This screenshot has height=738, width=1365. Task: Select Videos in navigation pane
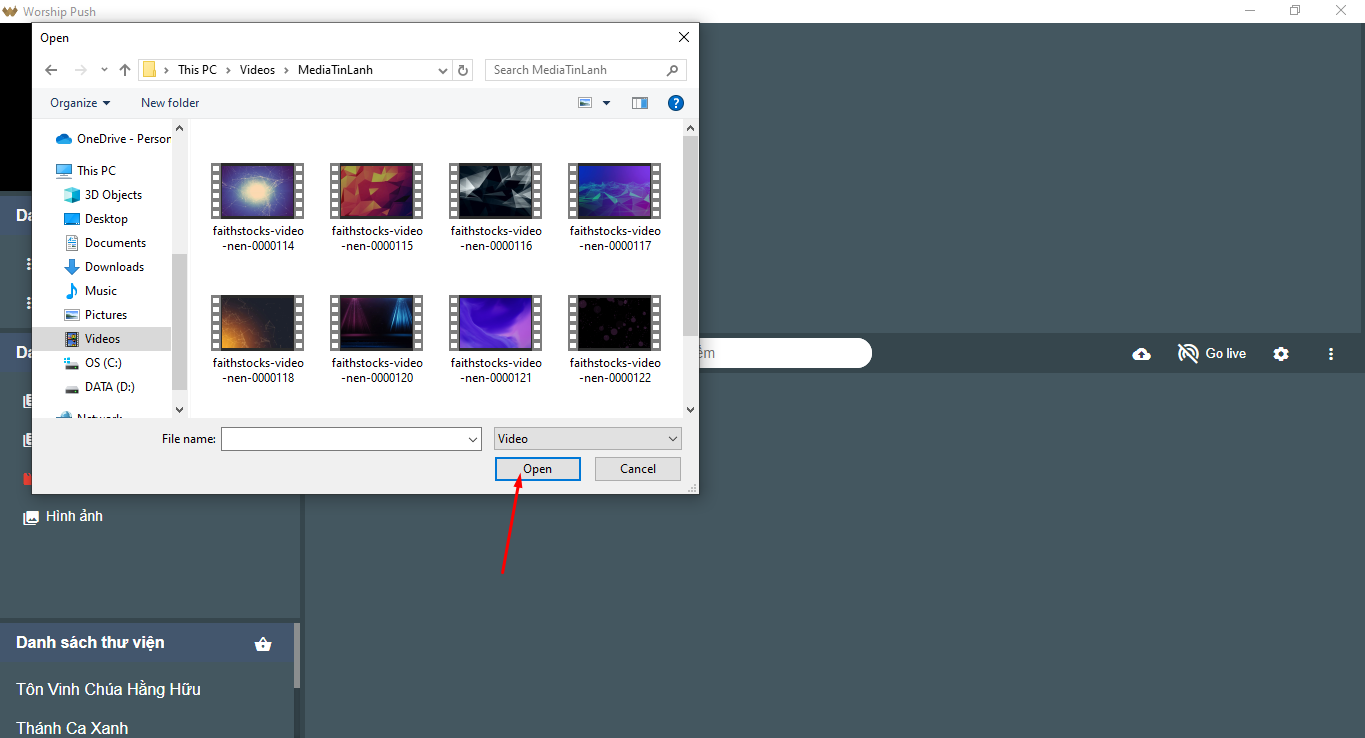(102, 339)
